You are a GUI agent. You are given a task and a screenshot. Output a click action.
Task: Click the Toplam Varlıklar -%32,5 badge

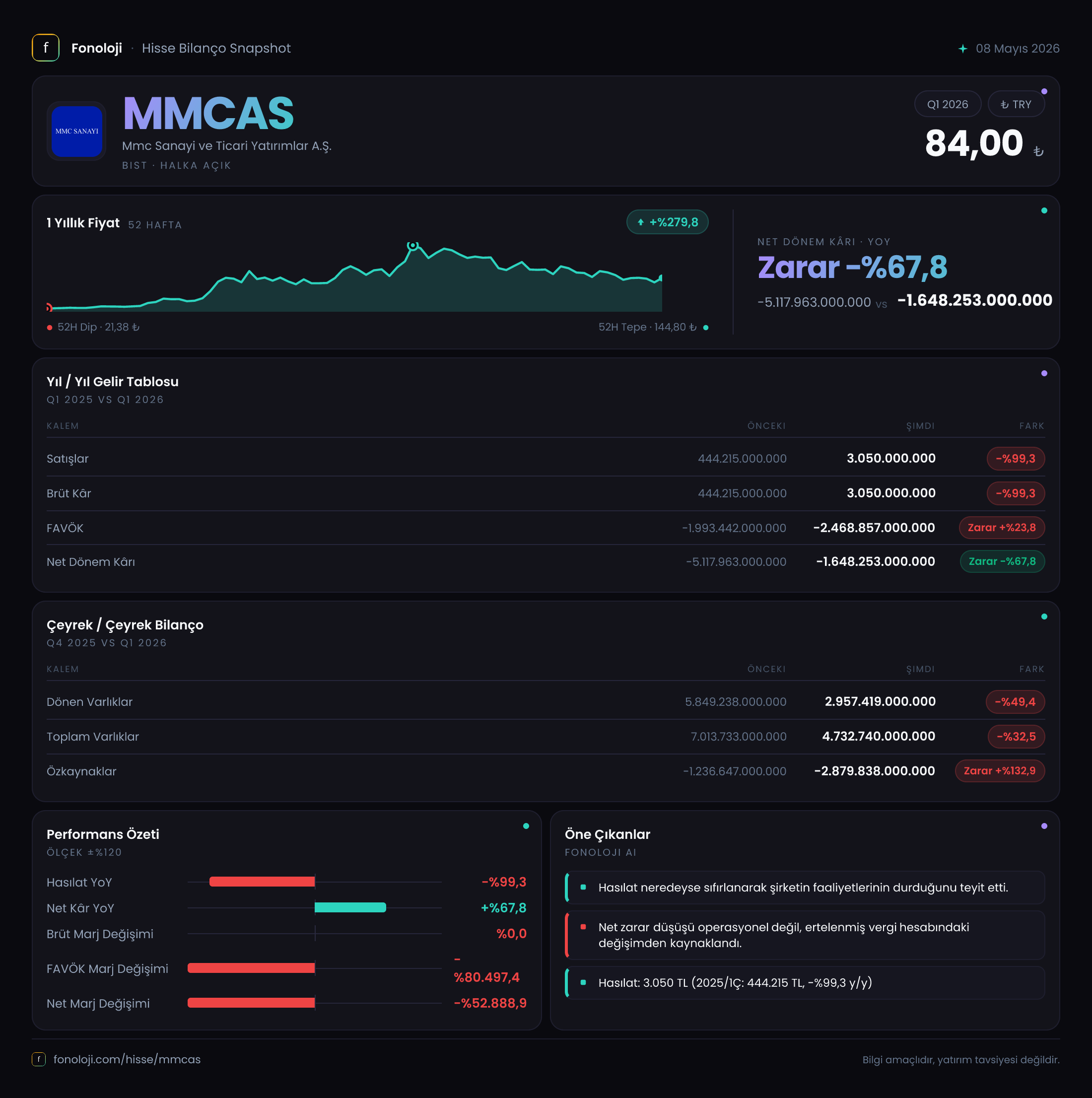click(x=1016, y=737)
